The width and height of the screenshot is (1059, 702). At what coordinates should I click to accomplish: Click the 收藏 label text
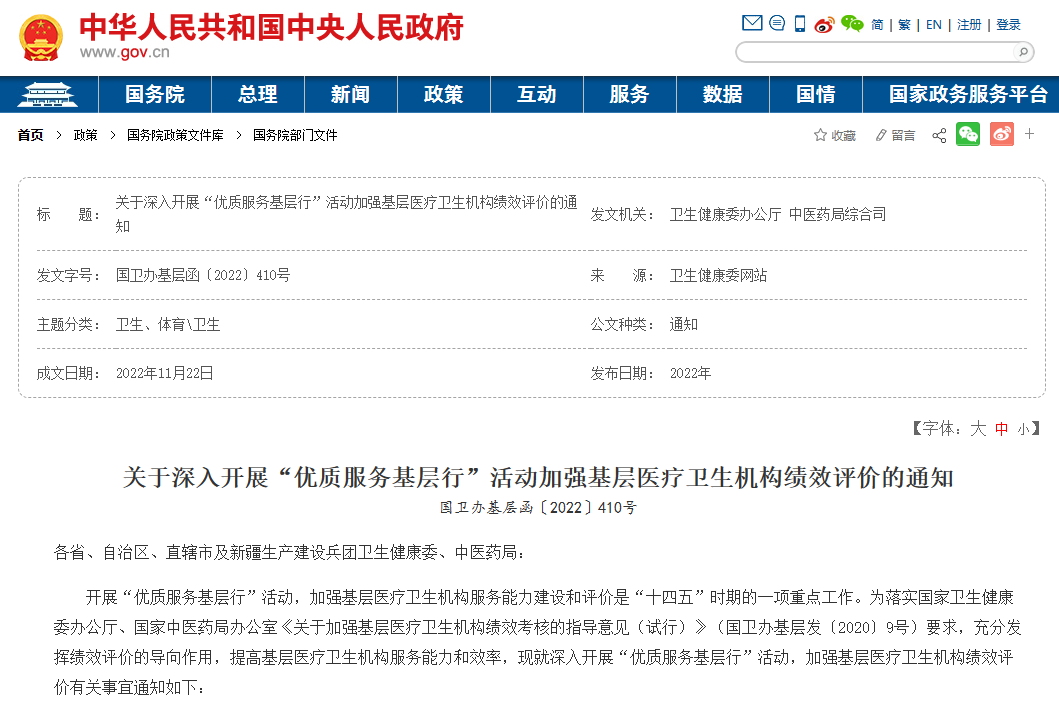pos(844,136)
